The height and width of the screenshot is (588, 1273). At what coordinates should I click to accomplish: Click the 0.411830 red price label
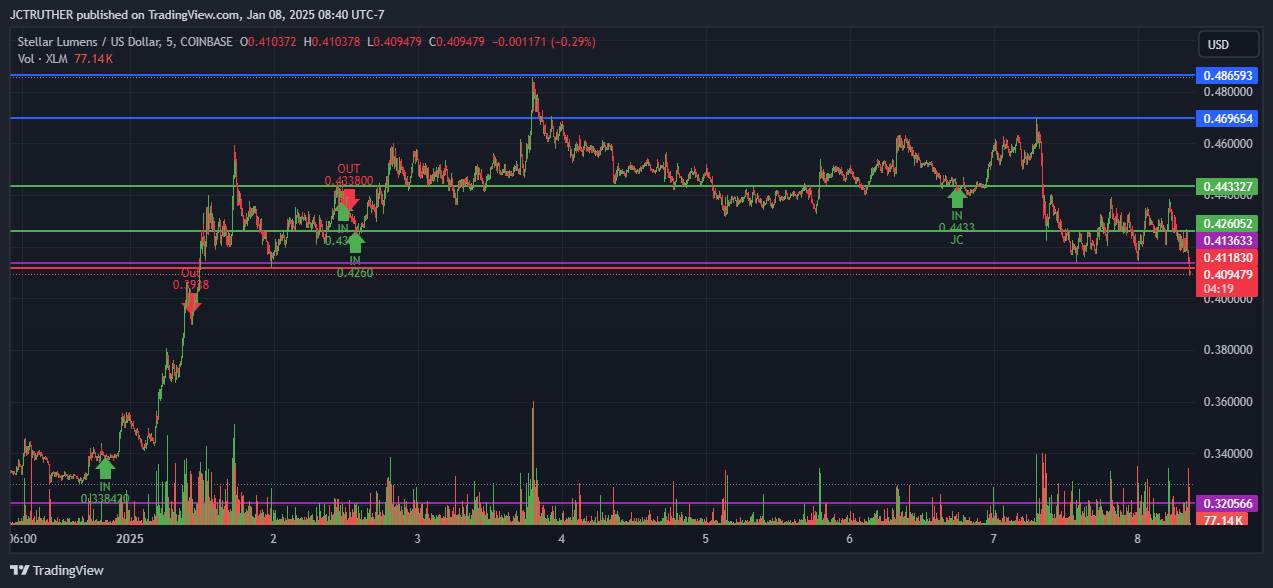[1225, 257]
